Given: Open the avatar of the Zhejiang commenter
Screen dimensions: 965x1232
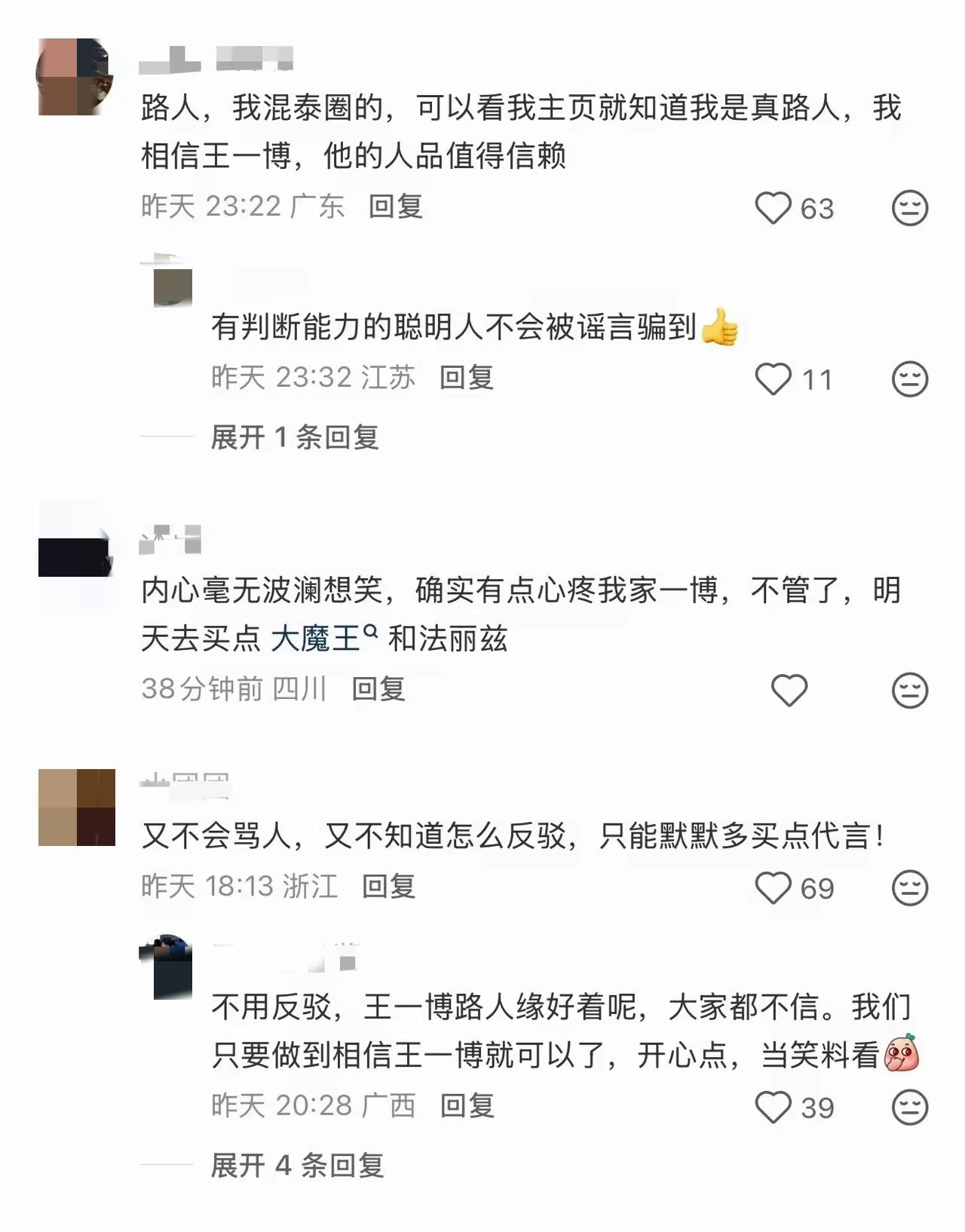Looking at the screenshot, I should [x=77, y=808].
